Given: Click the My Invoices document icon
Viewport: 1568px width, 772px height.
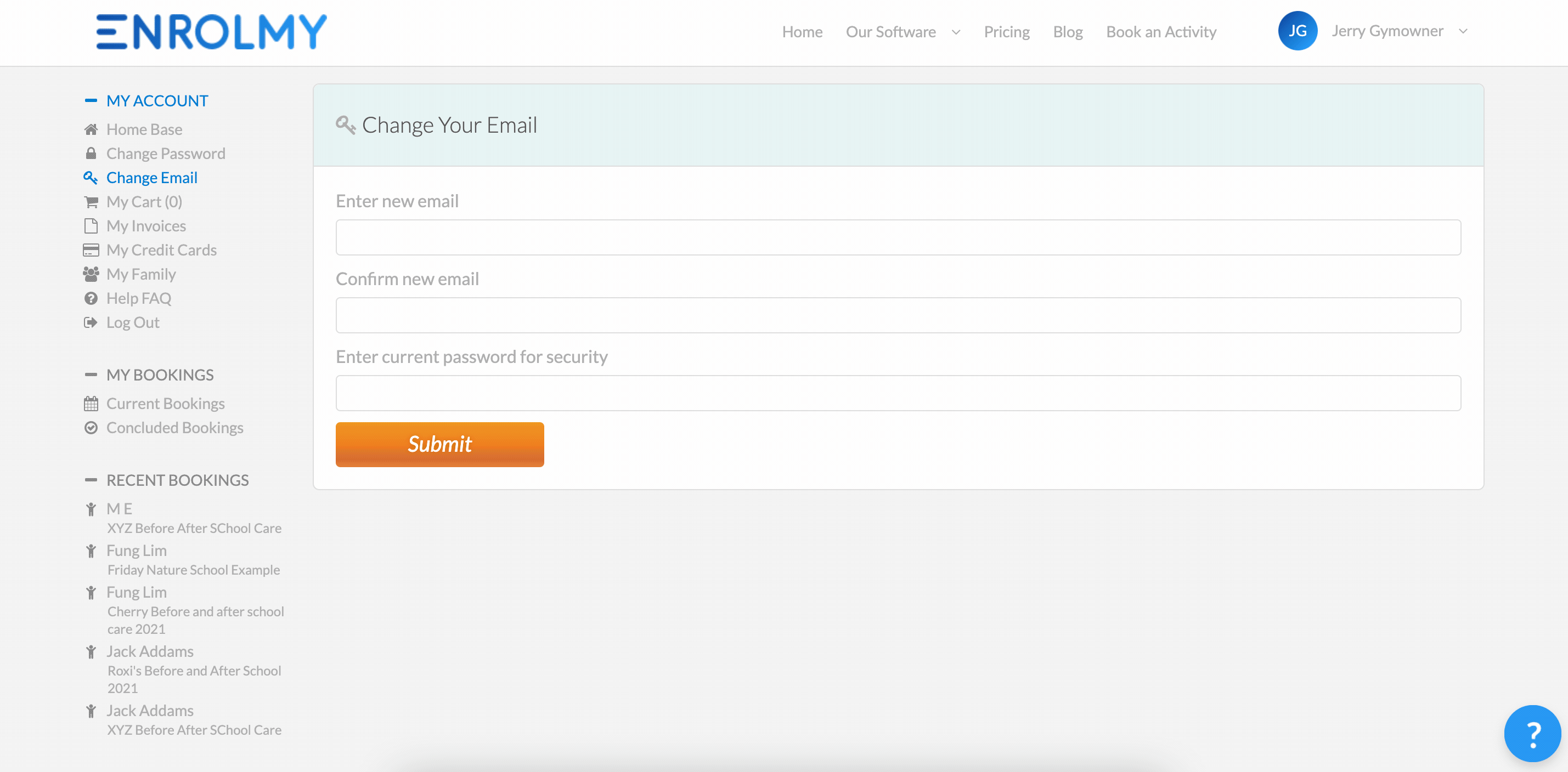Looking at the screenshot, I should pos(91,226).
